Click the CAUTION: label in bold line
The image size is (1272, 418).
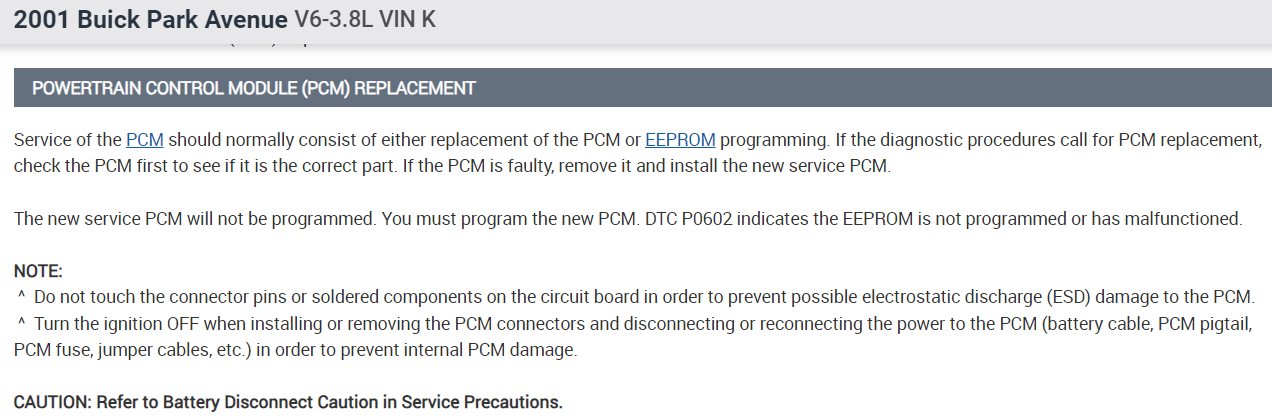click(x=52, y=402)
